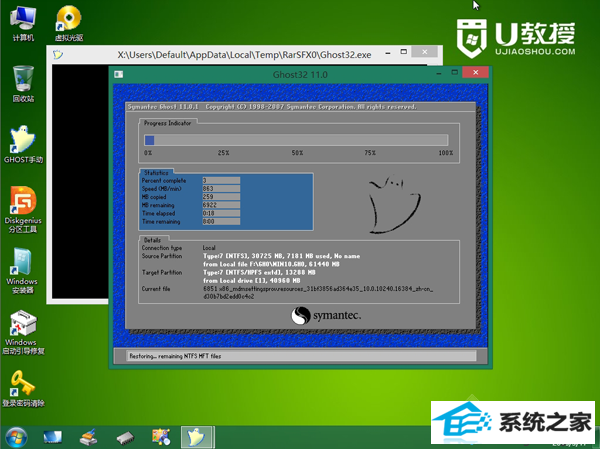Open the 登录密码清除 key icon
This screenshot has height=449, width=600.
23,388
